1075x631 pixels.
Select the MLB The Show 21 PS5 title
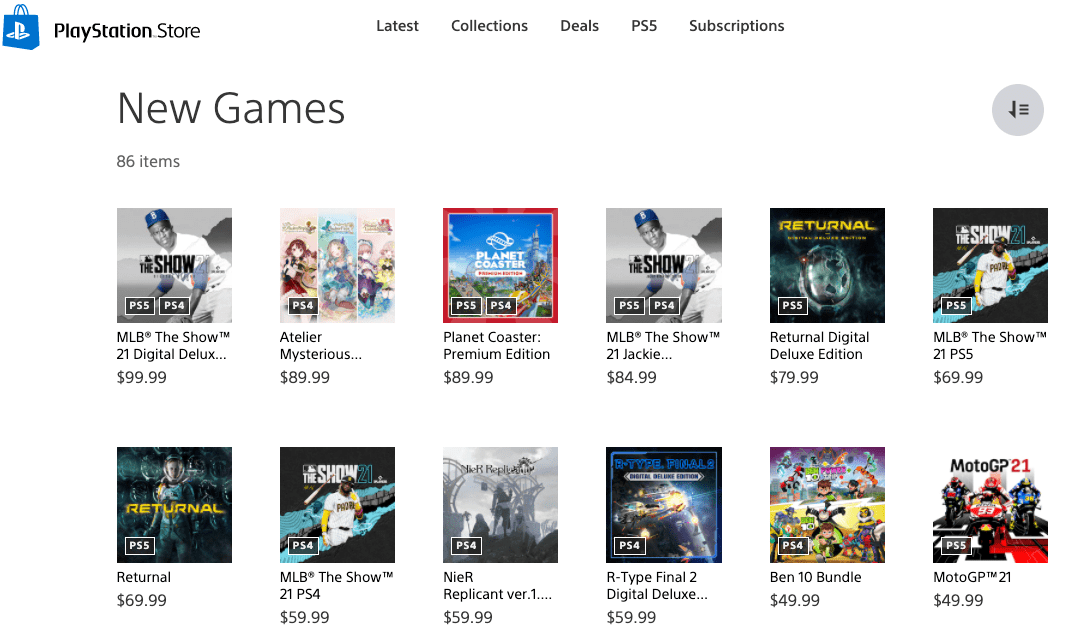pyautogui.click(x=990, y=346)
